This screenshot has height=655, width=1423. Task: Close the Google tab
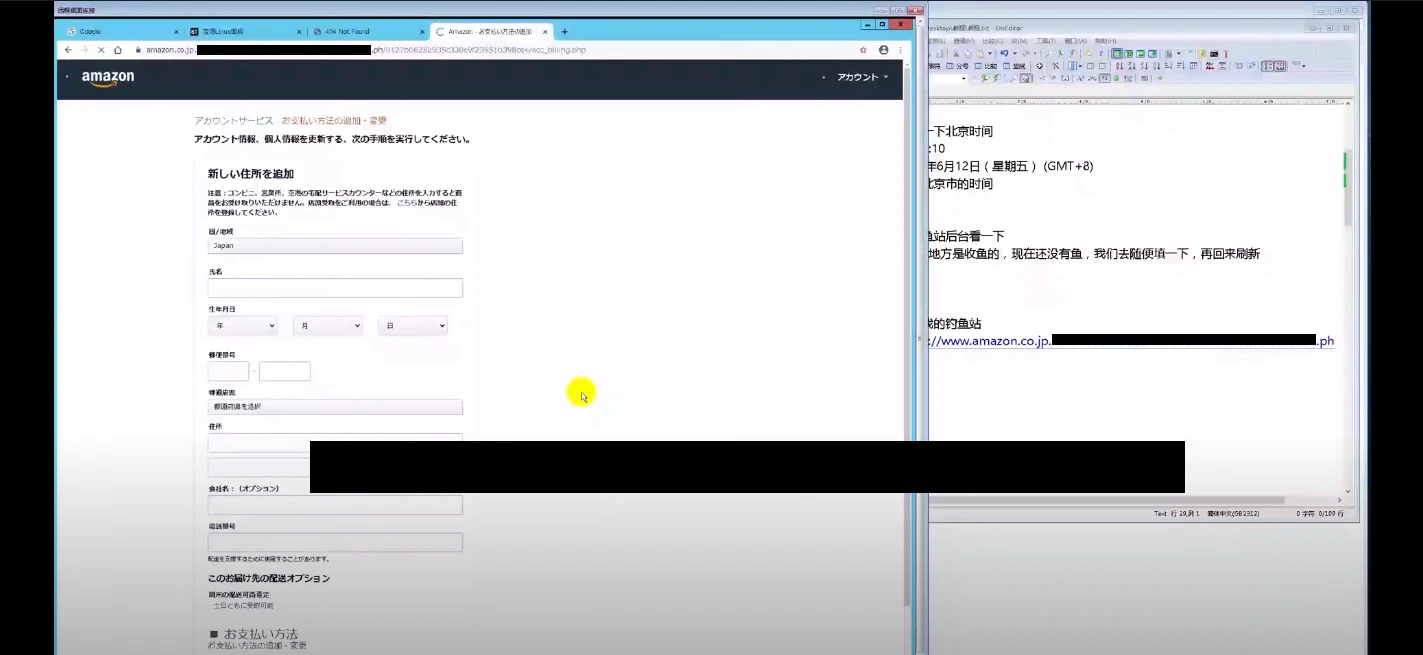[x=177, y=31]
